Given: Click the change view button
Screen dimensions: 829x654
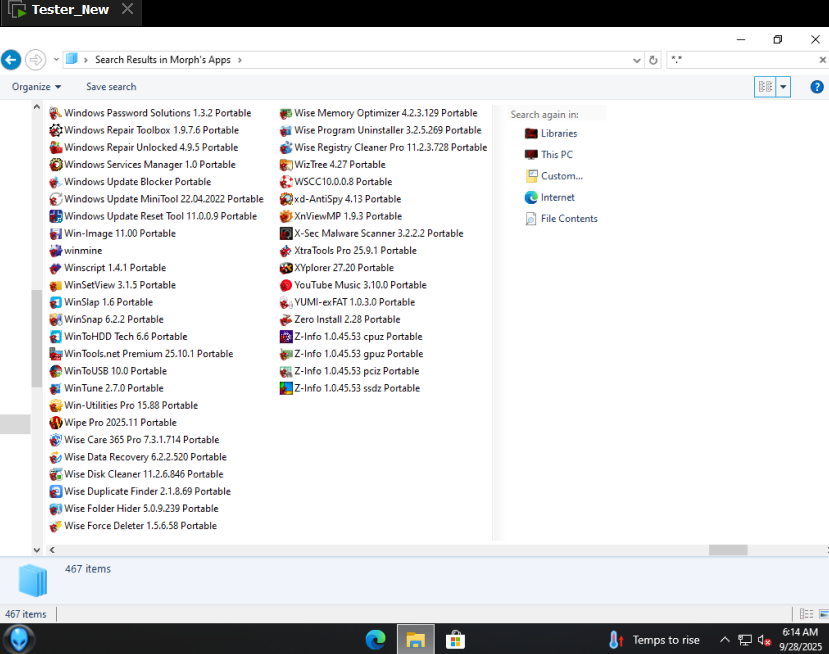Looking at the screenshot, I should [765, 87].
